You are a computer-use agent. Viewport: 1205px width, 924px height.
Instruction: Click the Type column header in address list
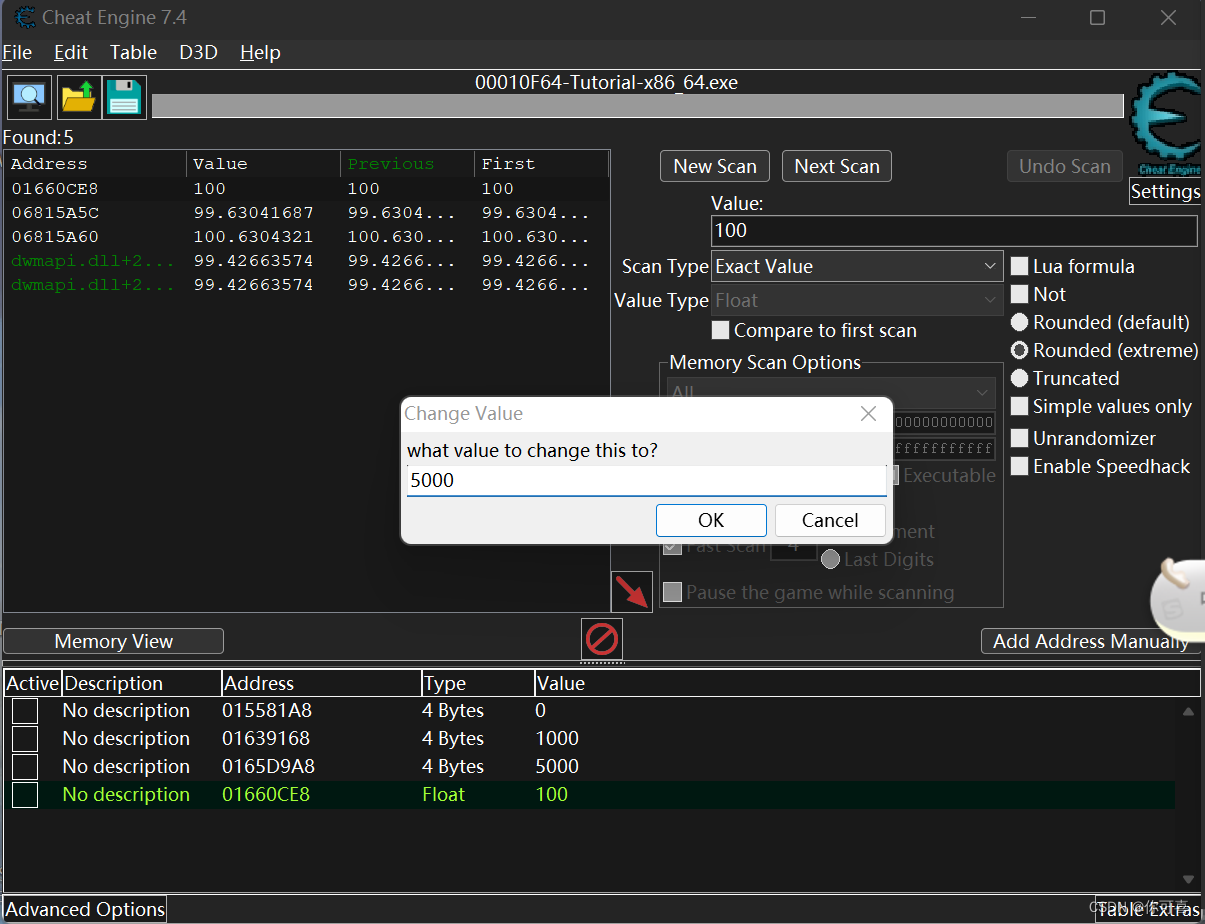tap(477, 683)
